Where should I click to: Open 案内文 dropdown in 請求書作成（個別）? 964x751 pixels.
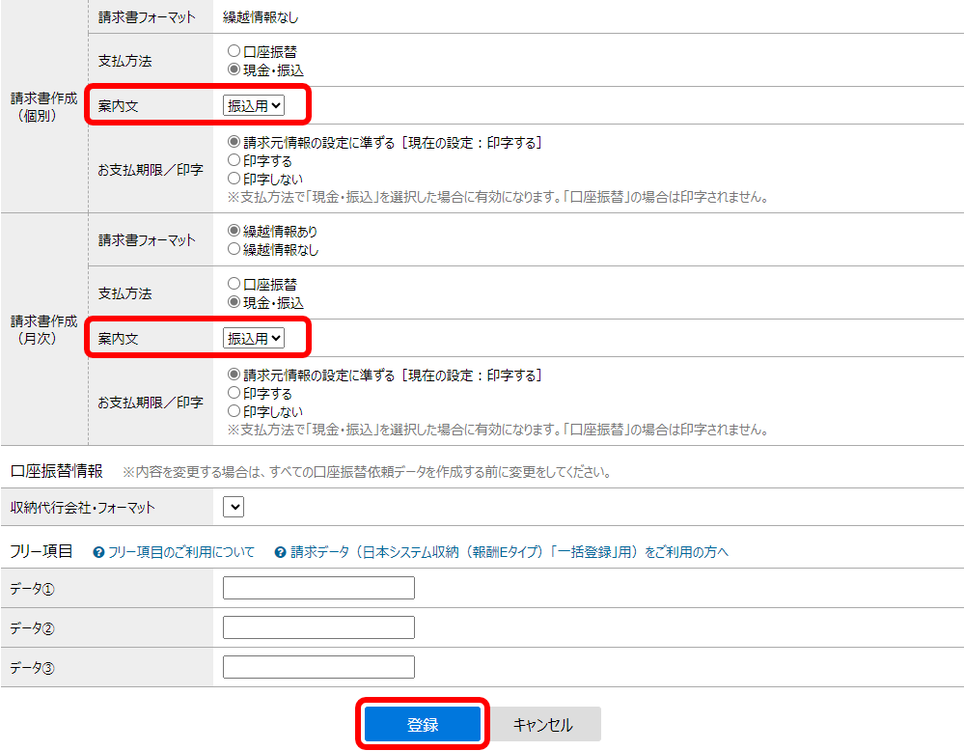pyautogui.click(x=254, y=105)
